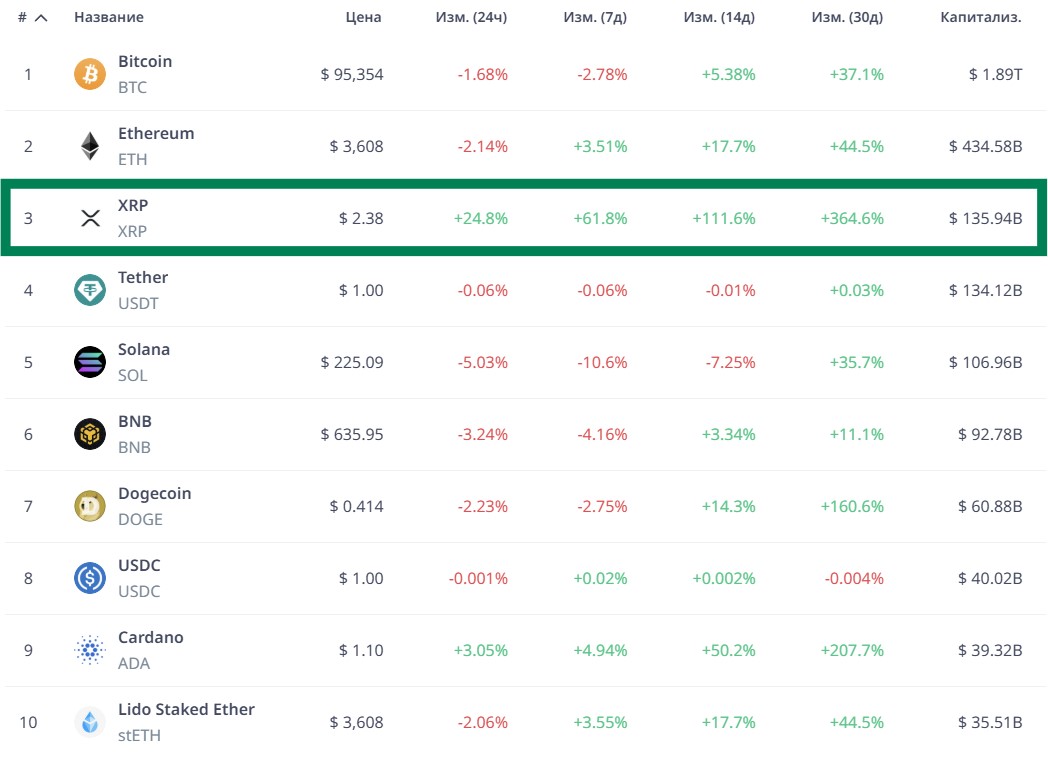Click the Lido Staked Ether logo icon
1048x758 pixels.
(x=90, y=722)
